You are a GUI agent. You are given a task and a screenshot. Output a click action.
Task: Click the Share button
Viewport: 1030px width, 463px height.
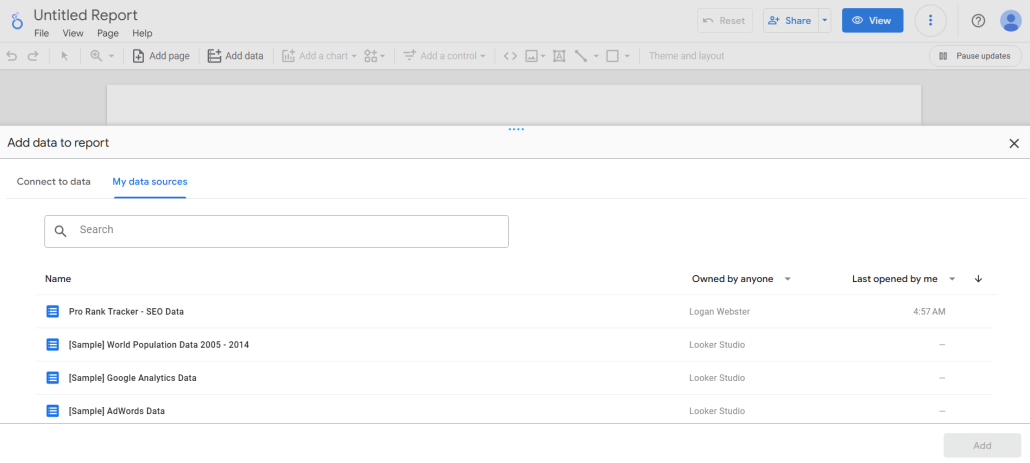pos(790,21)
